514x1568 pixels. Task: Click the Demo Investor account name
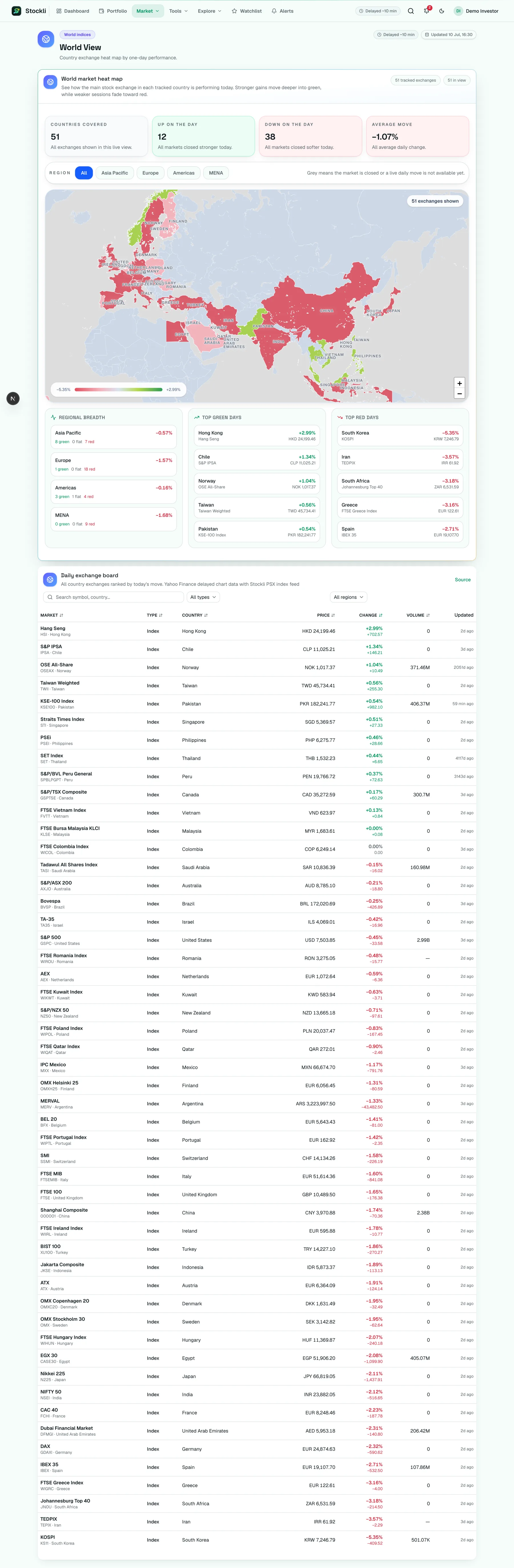(482, 11)
